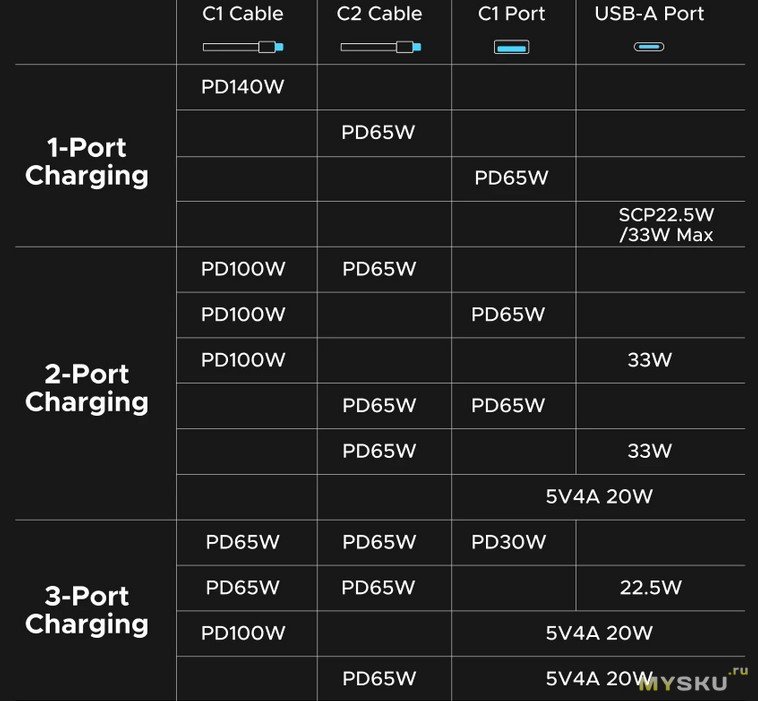Click the MYSKU.ru watermark logo
The image size is (758, 701).
coord(693,680)
